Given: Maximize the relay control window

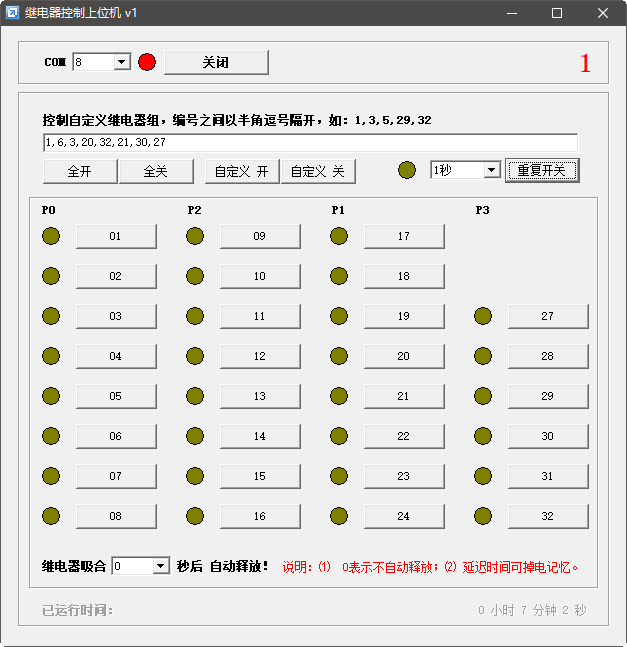Looking at the screenshot, I should [x=557, y=13].
